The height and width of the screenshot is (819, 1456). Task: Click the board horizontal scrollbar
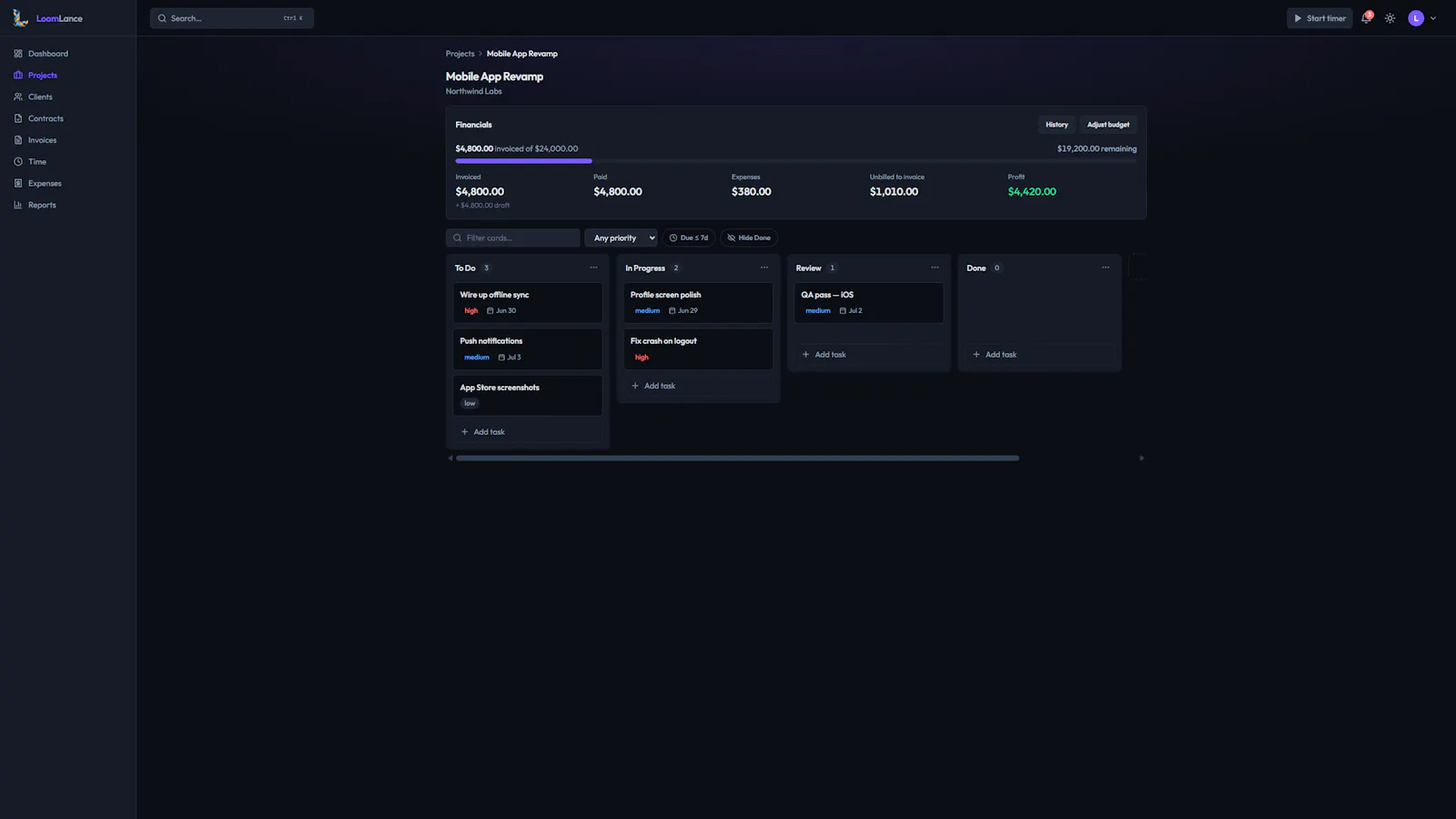coord(737,459)
